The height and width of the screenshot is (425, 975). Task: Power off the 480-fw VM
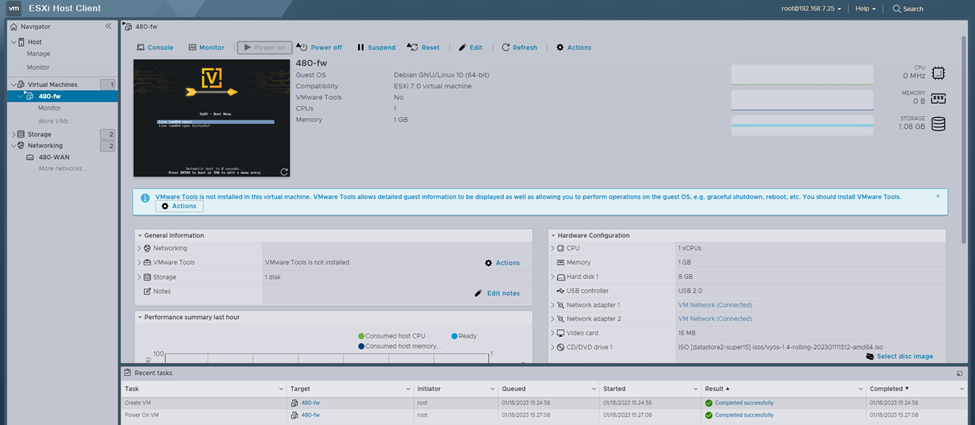pyautogui.click(x=319, y=47)
